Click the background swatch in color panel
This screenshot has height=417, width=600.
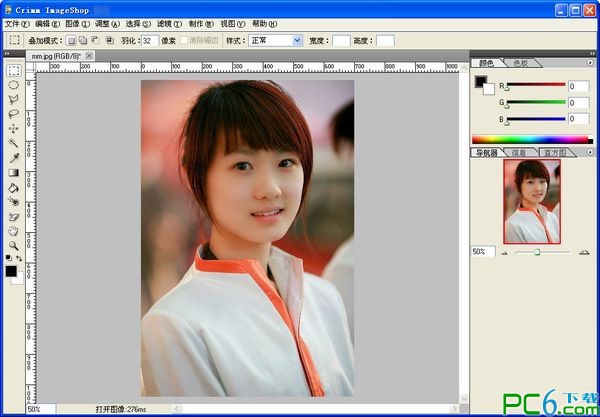tap(490, 91)
